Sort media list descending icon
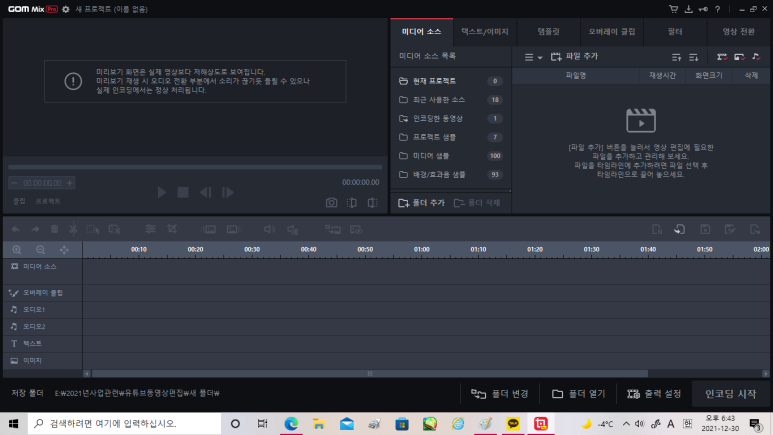 pos(693,57)
